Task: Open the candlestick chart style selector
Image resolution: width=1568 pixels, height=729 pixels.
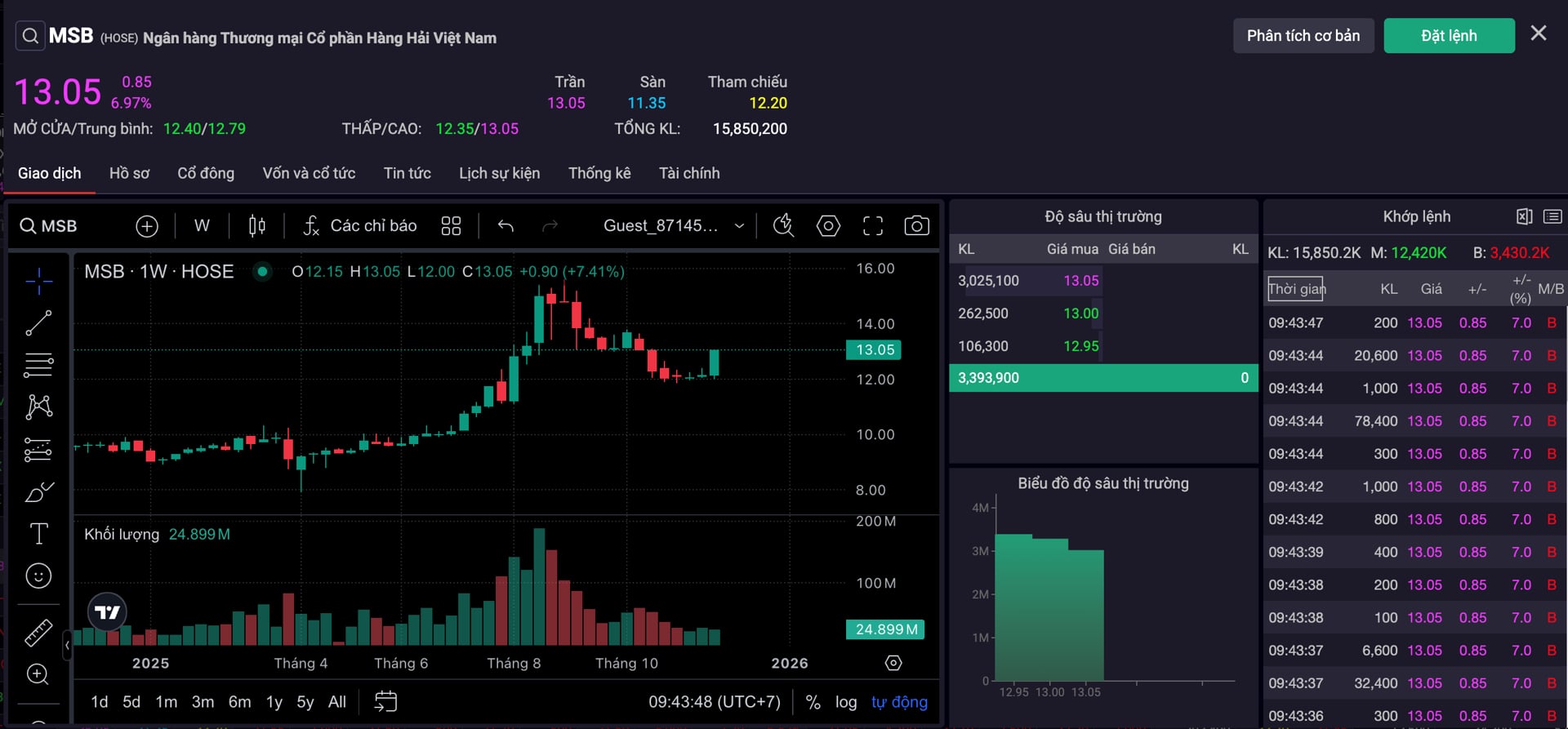Action: pos(256,226)
